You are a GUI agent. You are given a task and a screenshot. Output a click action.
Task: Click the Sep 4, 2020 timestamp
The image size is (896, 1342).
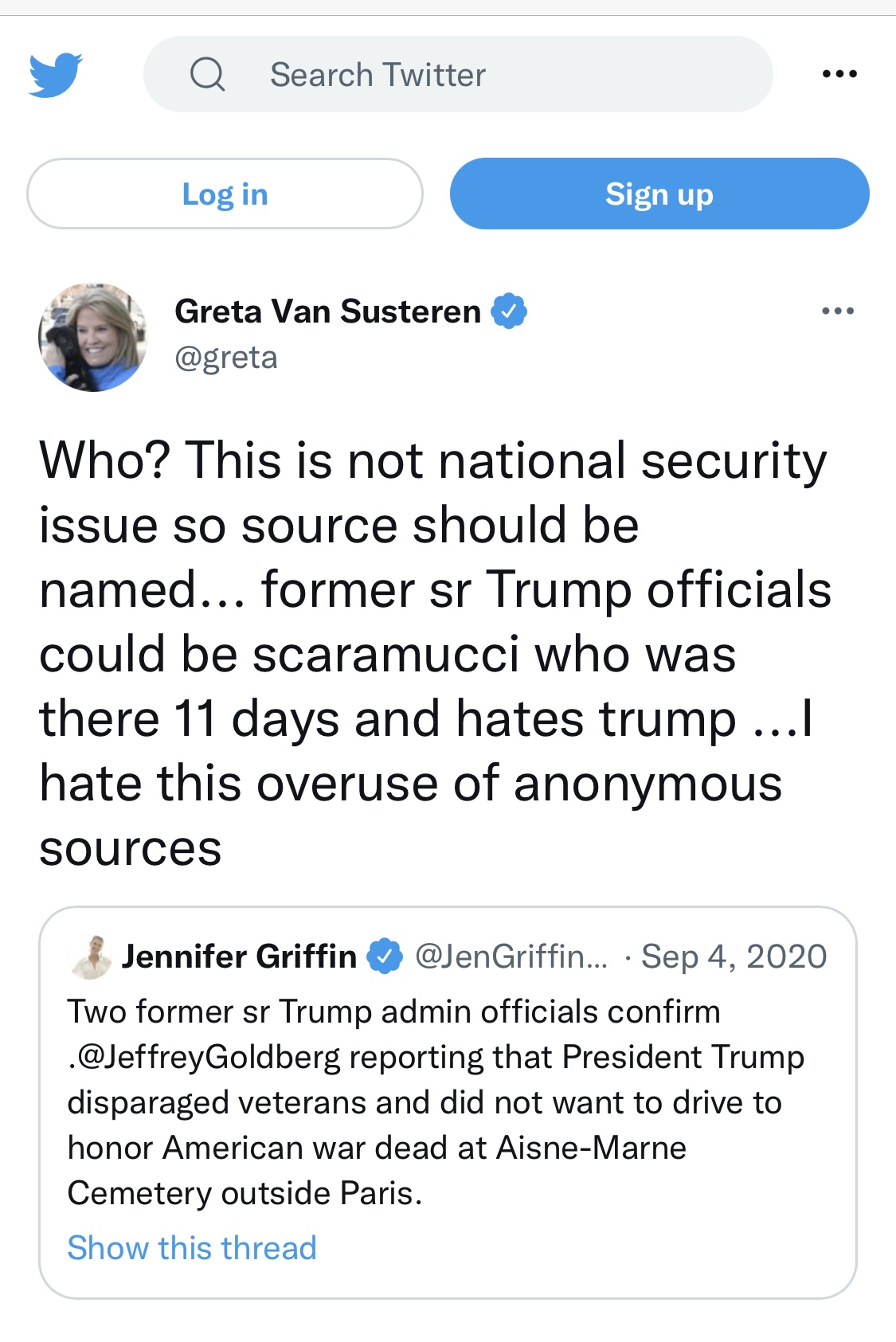pos(734,956)
